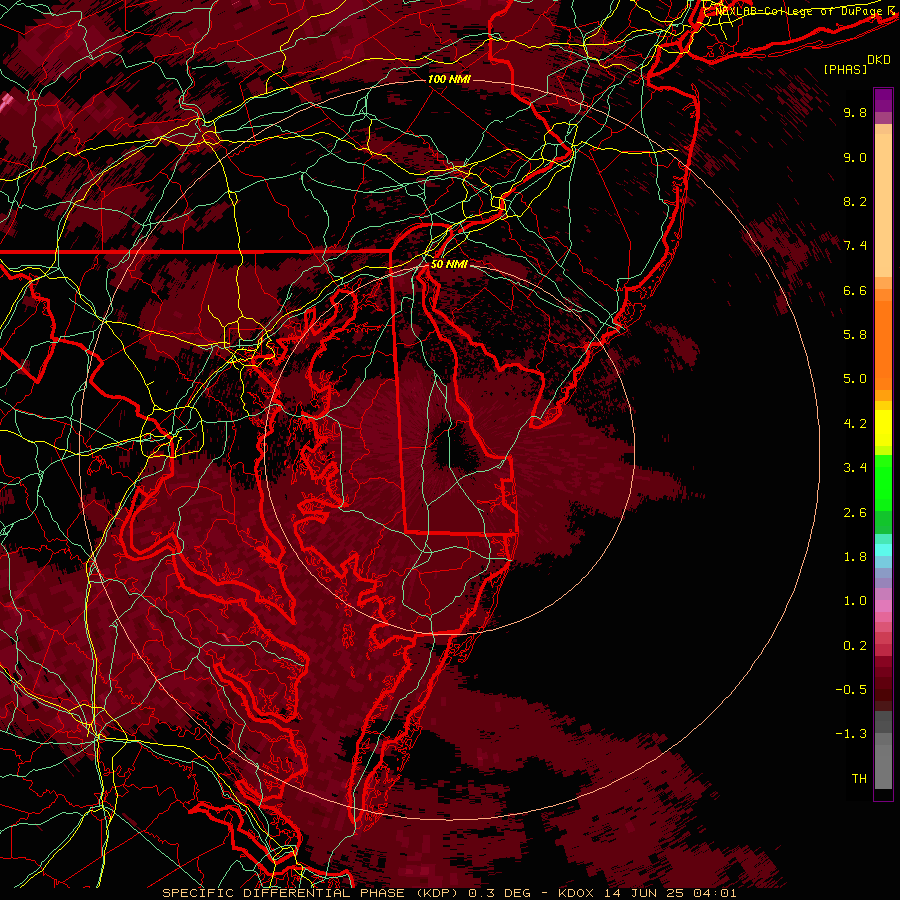Select the 7.4 scale value
Screen dimensions: 900x900
pyautogui.click(x=855, y=246)
